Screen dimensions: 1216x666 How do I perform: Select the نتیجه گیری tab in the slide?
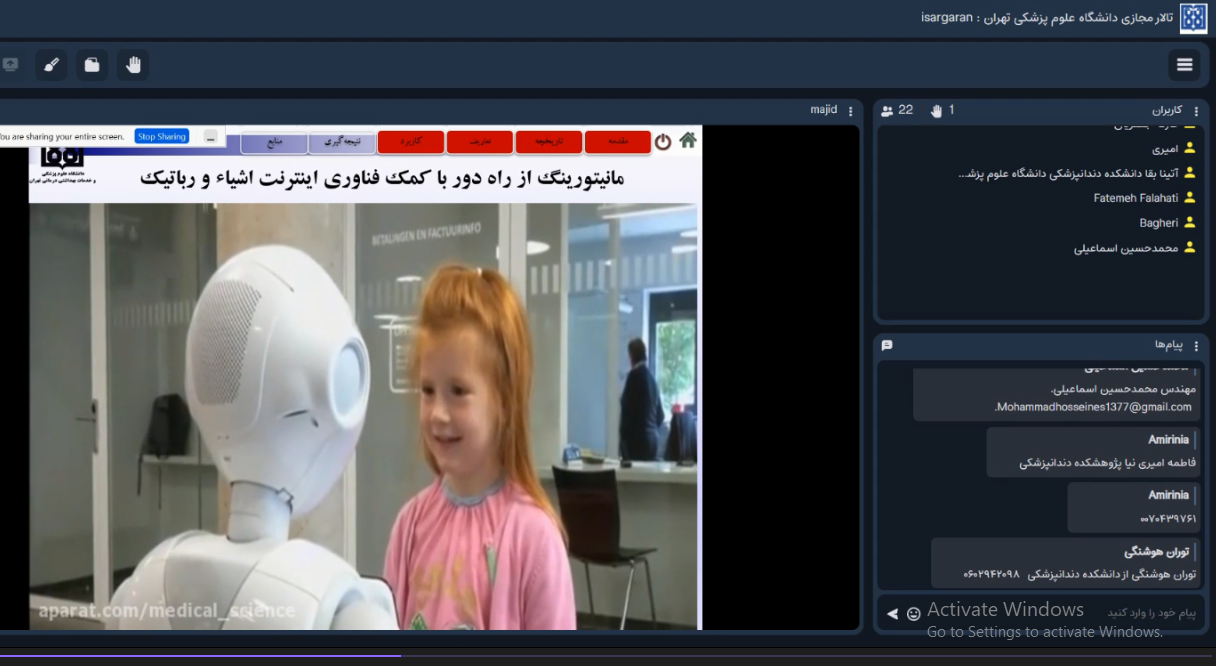point(342,143)
